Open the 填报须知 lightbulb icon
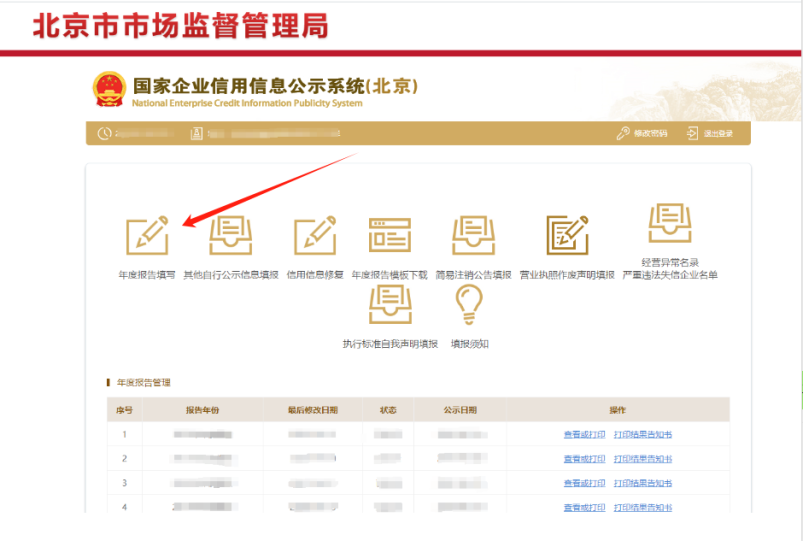803x541 pixels. point(469,304)
